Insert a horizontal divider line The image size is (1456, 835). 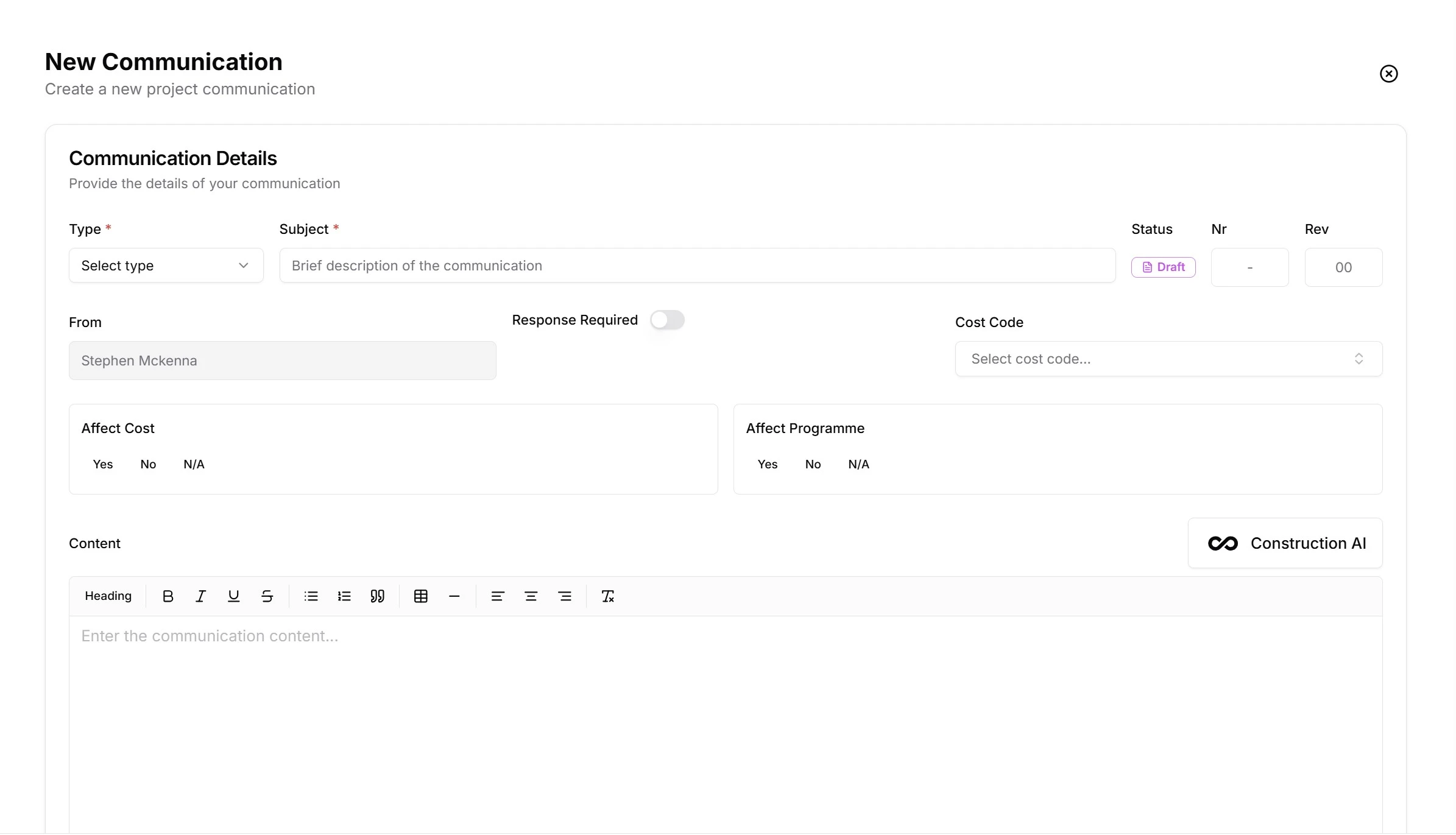click(454, 596)
